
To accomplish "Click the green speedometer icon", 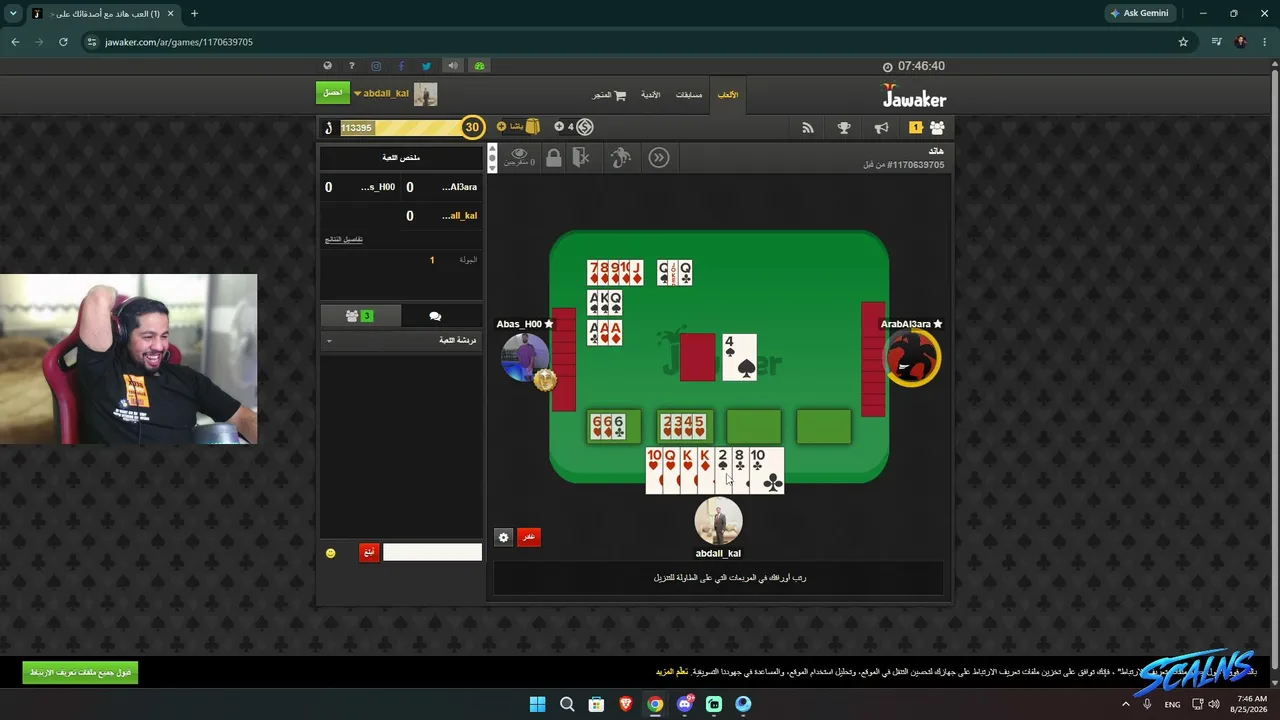I will [x=479, y=66].
